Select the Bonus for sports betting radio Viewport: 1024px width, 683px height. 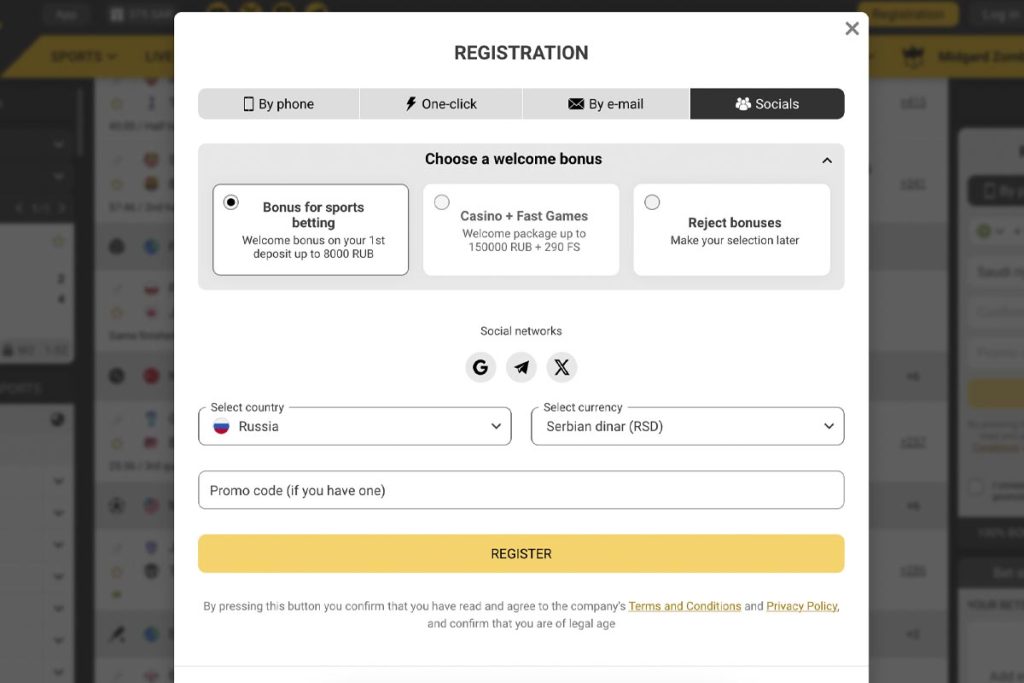coord(231,202)
